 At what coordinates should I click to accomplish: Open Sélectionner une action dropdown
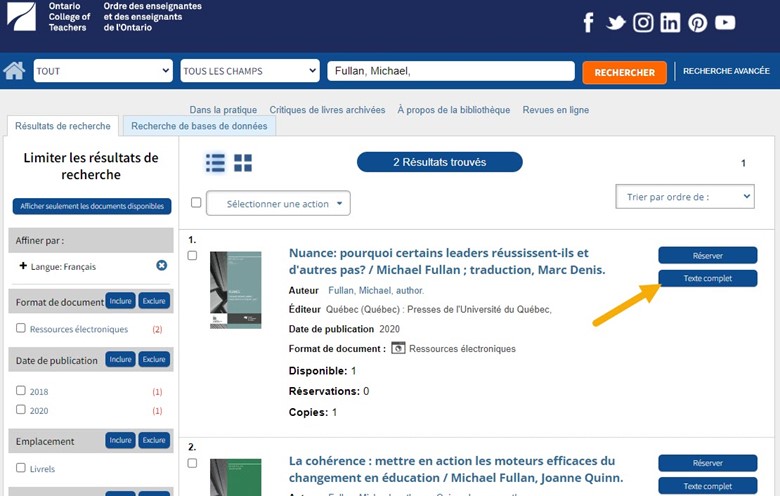(278, 203)
